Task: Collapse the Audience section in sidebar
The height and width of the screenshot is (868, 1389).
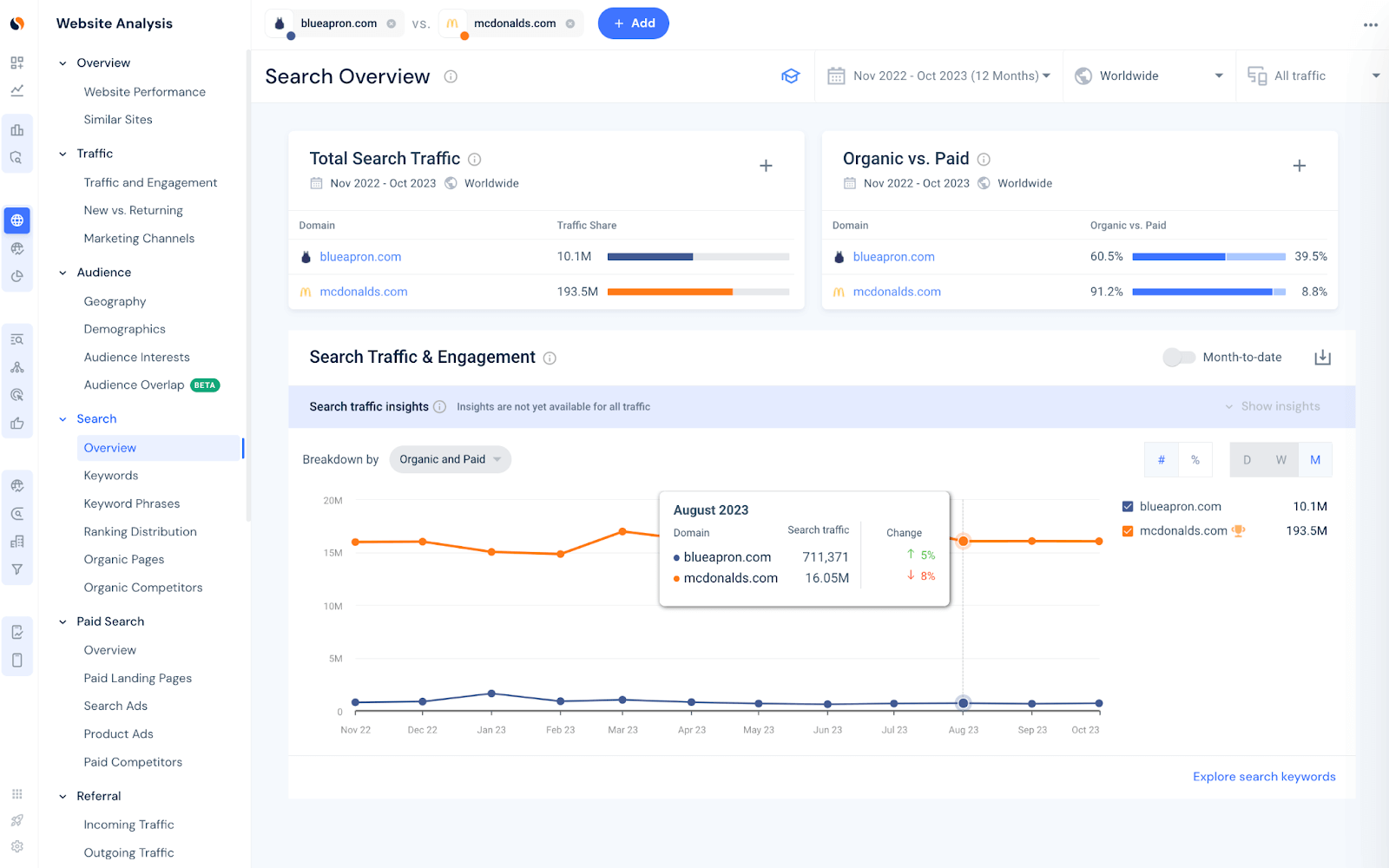Action: [x=63, y=273]
